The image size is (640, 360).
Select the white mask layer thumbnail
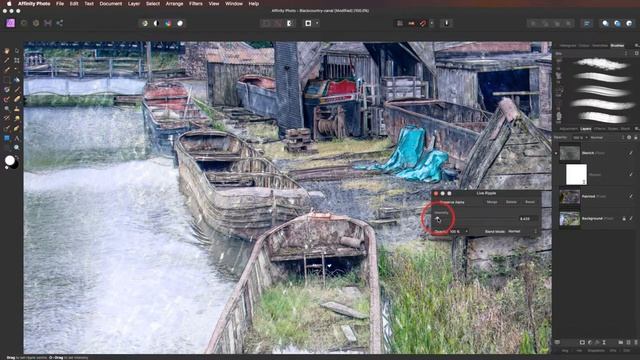click(x=576, y=174)
